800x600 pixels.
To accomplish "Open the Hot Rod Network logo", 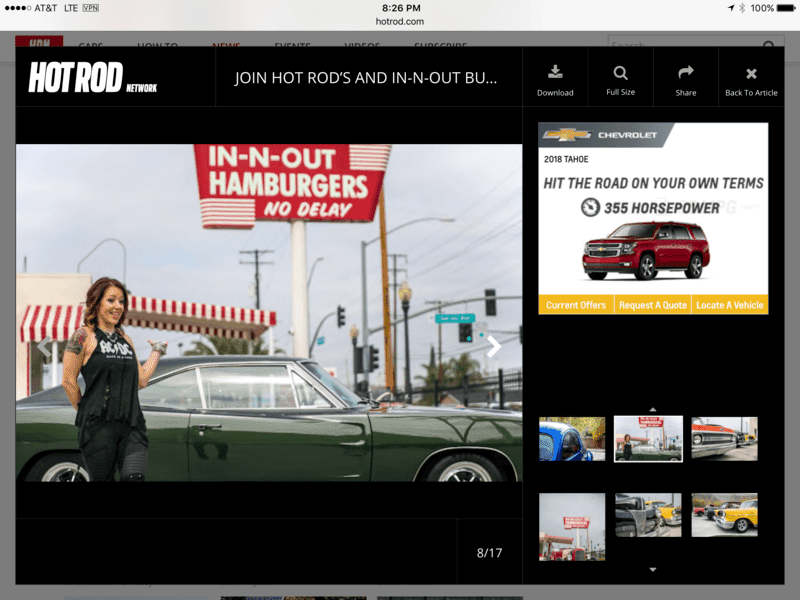I will [x=93, y=78].
